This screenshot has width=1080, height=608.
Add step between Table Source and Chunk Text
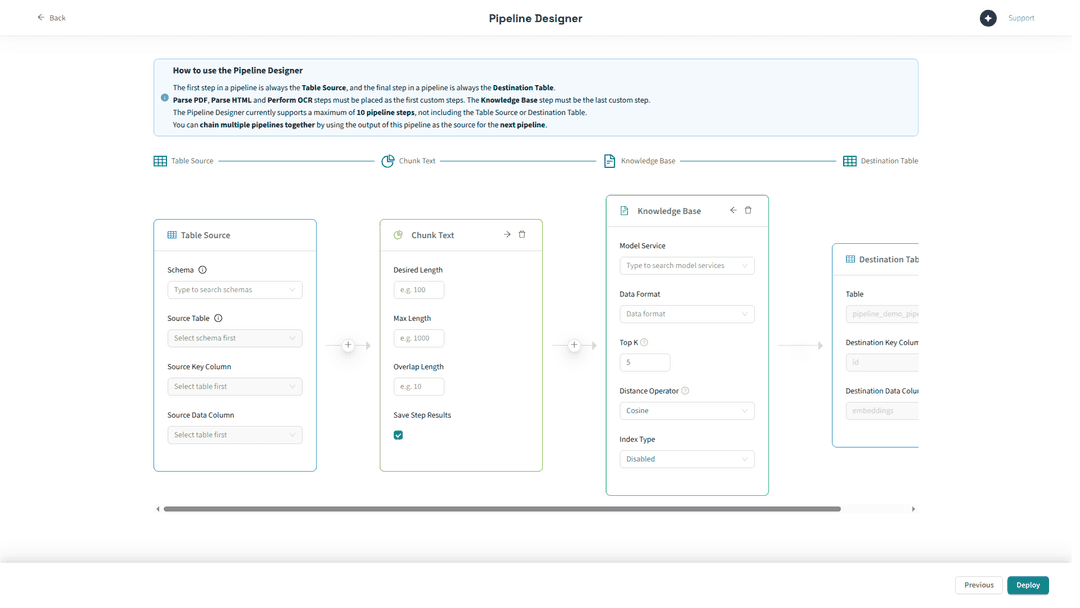(x=348, y=345)
